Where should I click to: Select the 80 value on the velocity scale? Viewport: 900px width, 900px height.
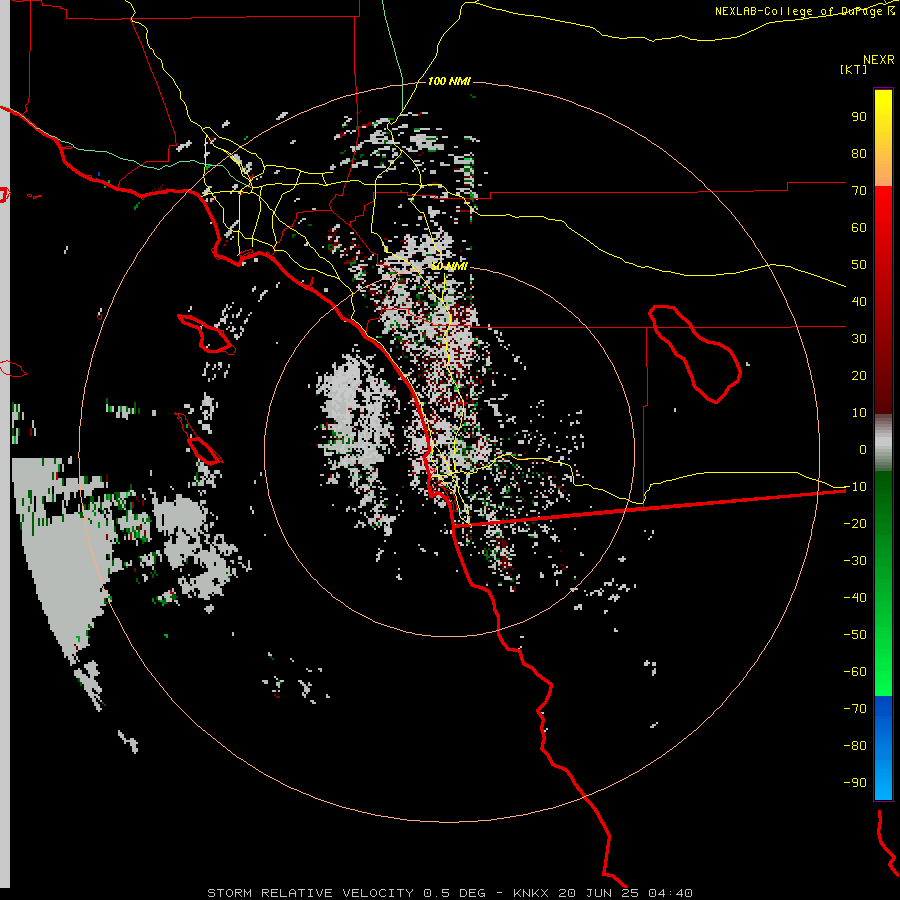(x=859, y=153)
